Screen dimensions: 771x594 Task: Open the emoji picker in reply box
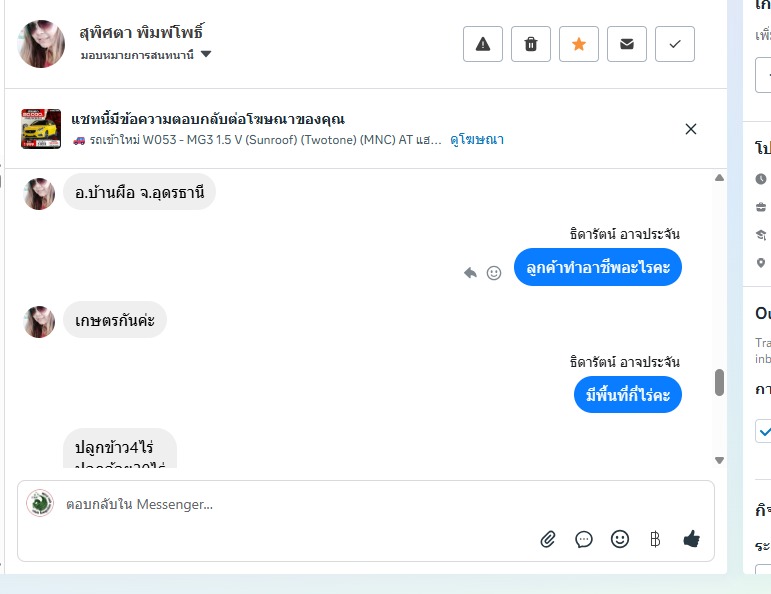[620, 539]
